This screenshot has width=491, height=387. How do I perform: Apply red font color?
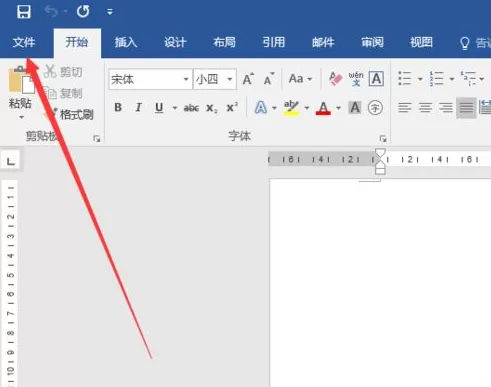tap(323, 108)
